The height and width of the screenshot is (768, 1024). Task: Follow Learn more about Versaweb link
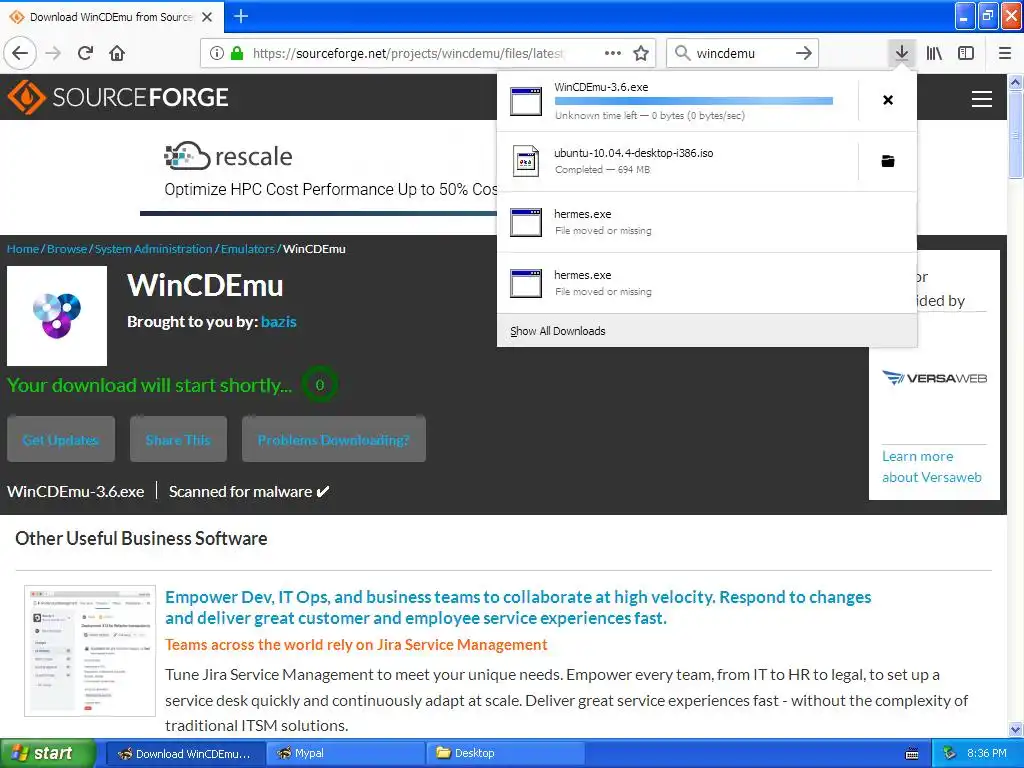click(x=931, y=466)
